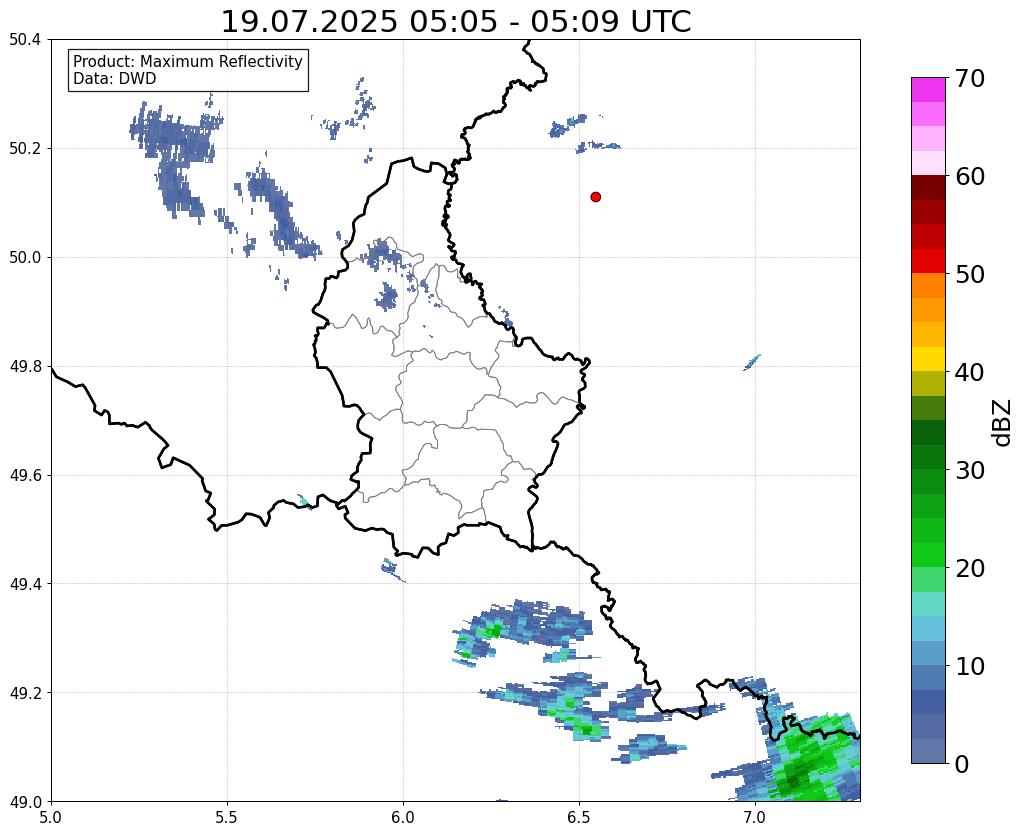Click the colorbar tick label 30
1023x834 pixels.
click(970, 470)
